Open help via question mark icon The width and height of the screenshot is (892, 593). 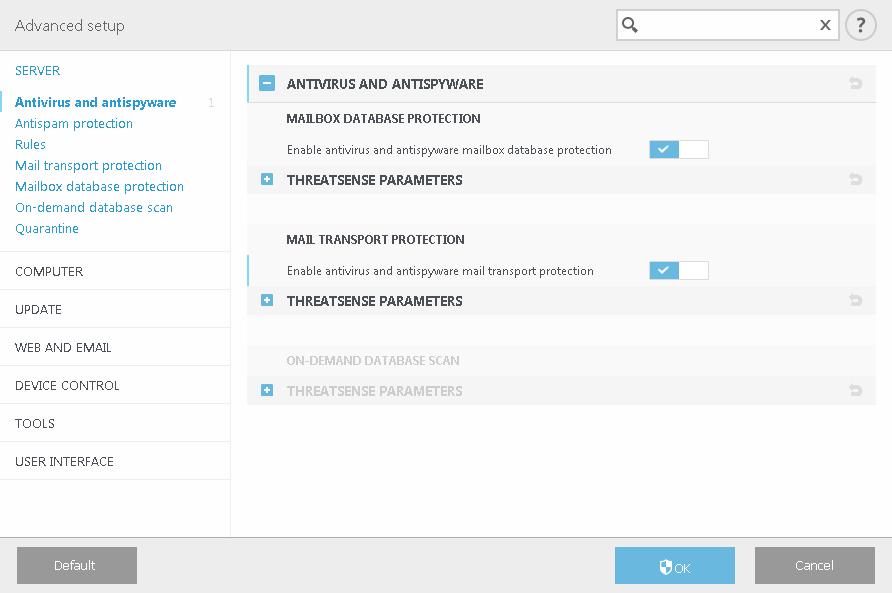coord(860,25)
